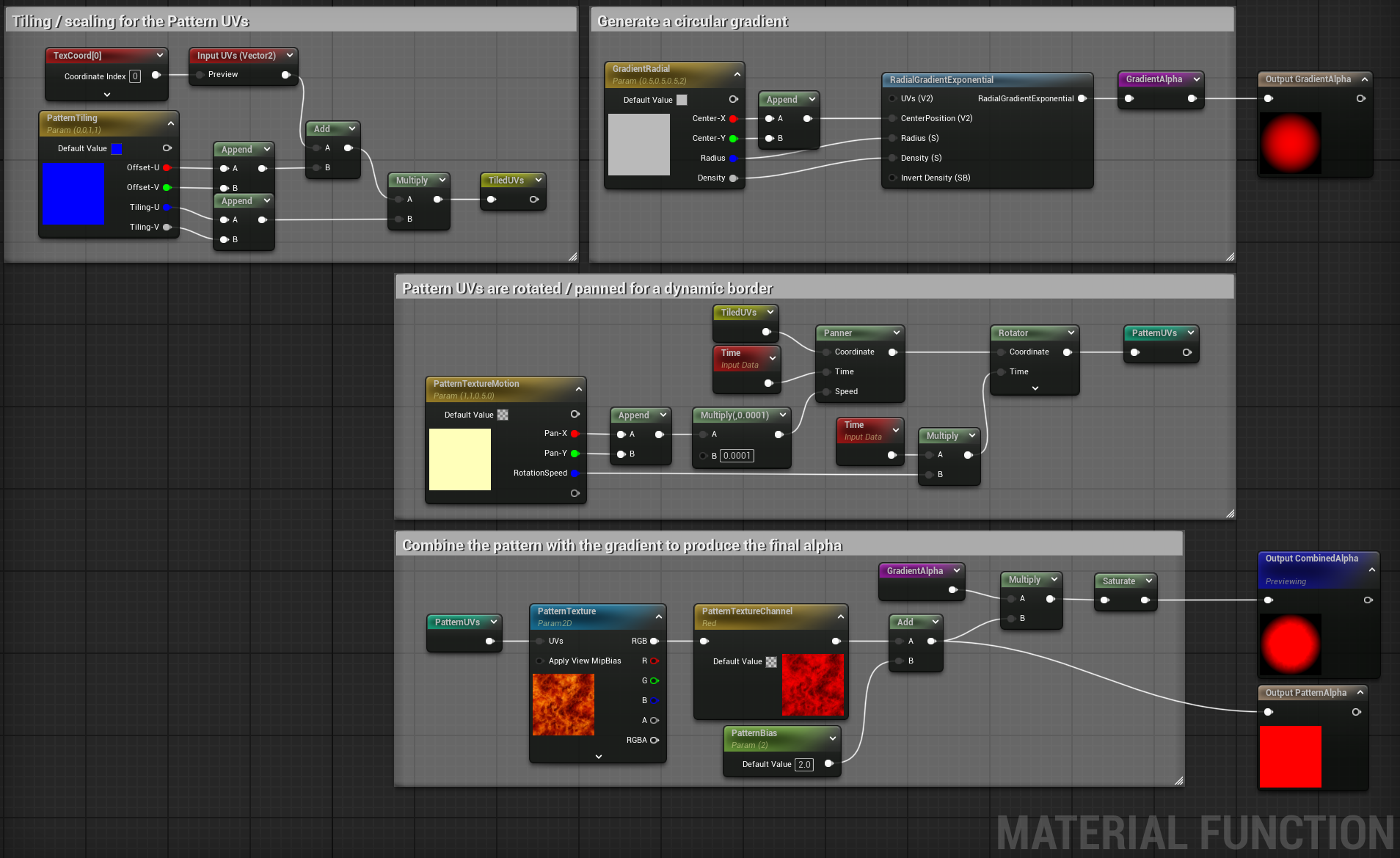Screen dimensions: 1400x858
Task: Click the output pin of the TiledUVs node
Action: point(533,199)
